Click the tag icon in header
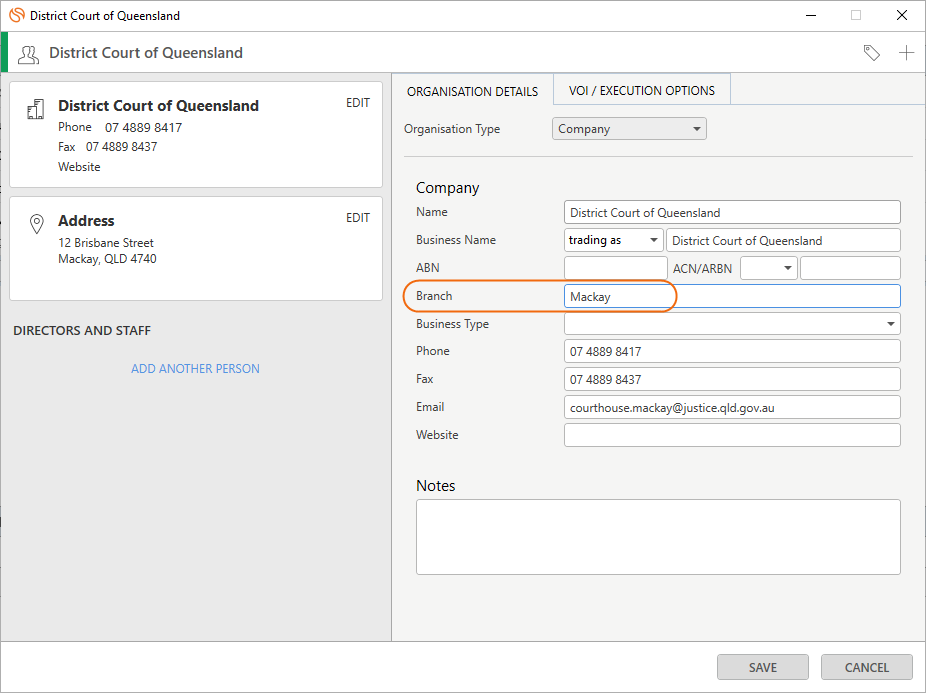The height and width of the screenshot is (693, 926). pos(871,53)
